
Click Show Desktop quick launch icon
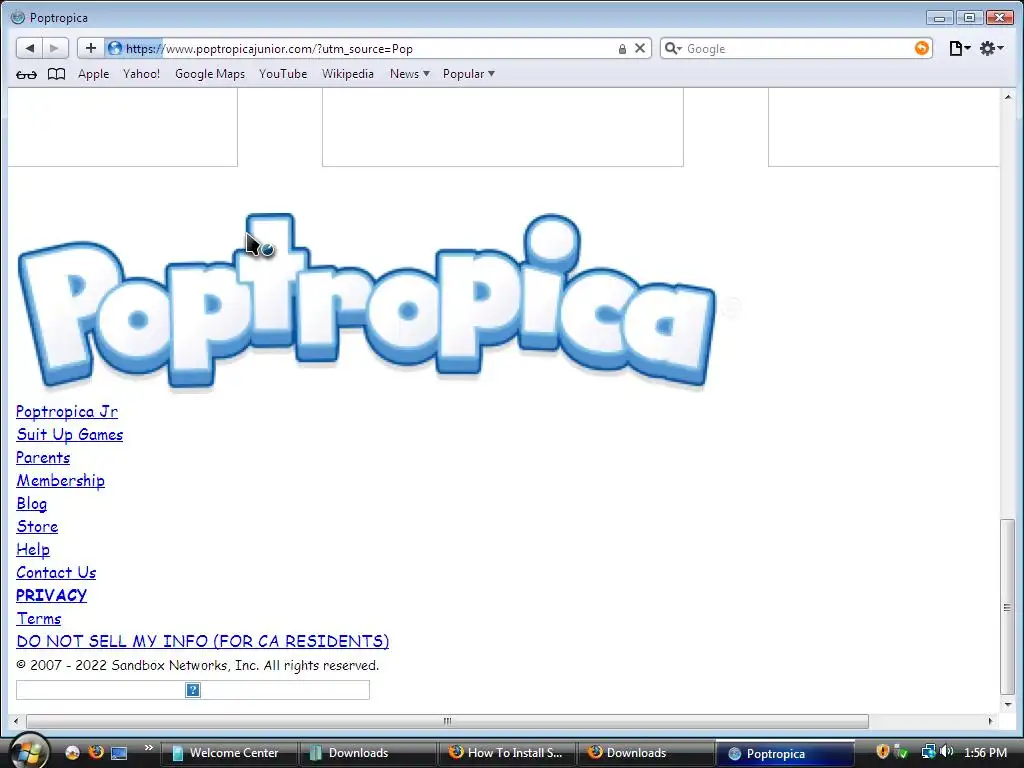[119, 753]
